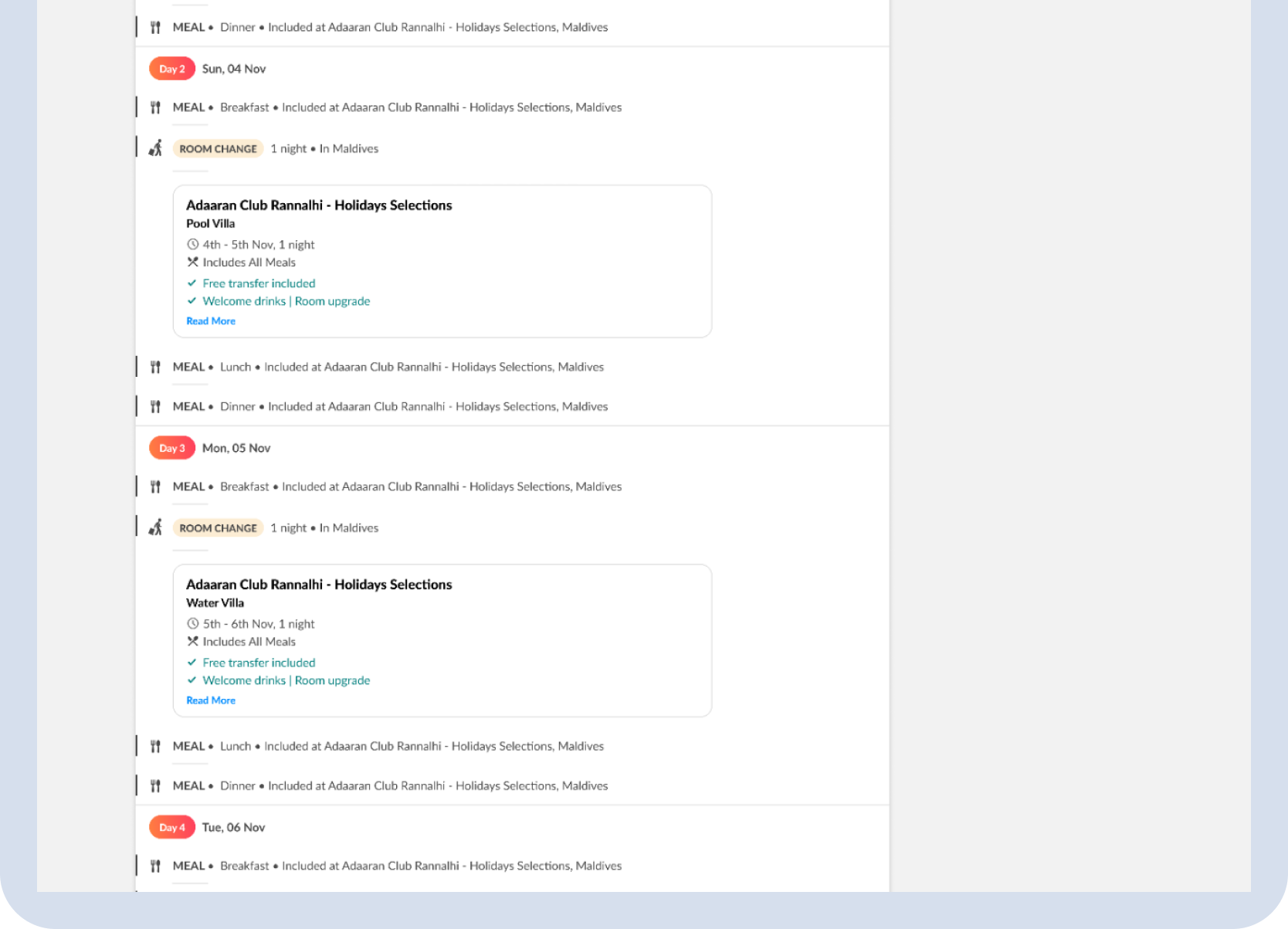This screenshot has height=929, width=1288.
Task: Click the ROOM CHANGE tag under Mon, 05 Nov
Action: [x=219, y=527]
